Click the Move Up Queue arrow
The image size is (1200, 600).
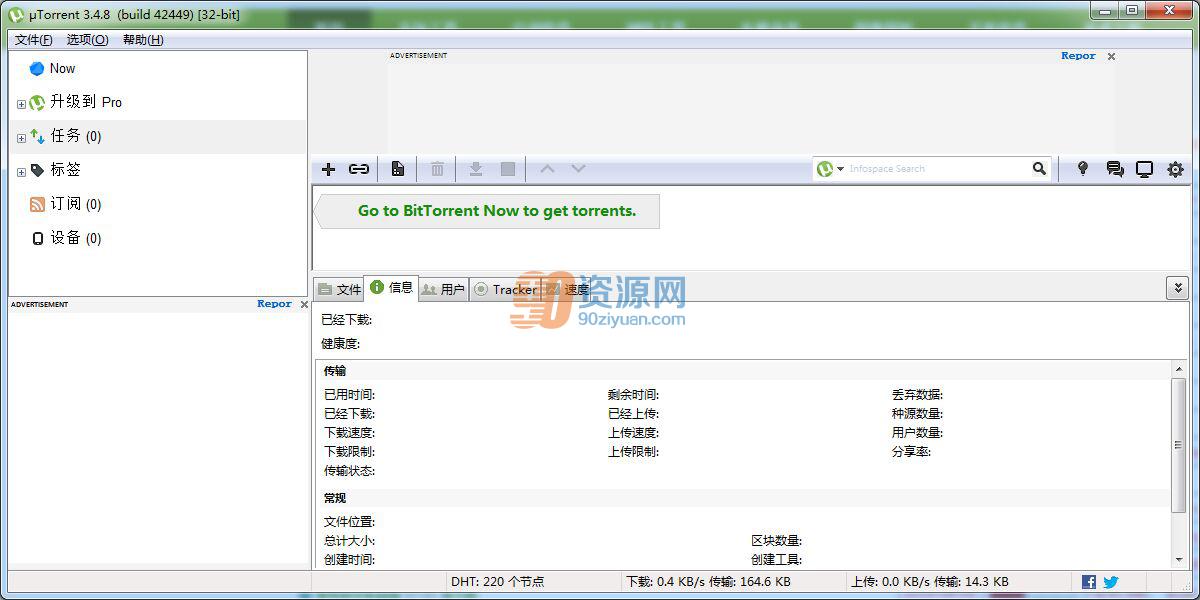point(547,169)
